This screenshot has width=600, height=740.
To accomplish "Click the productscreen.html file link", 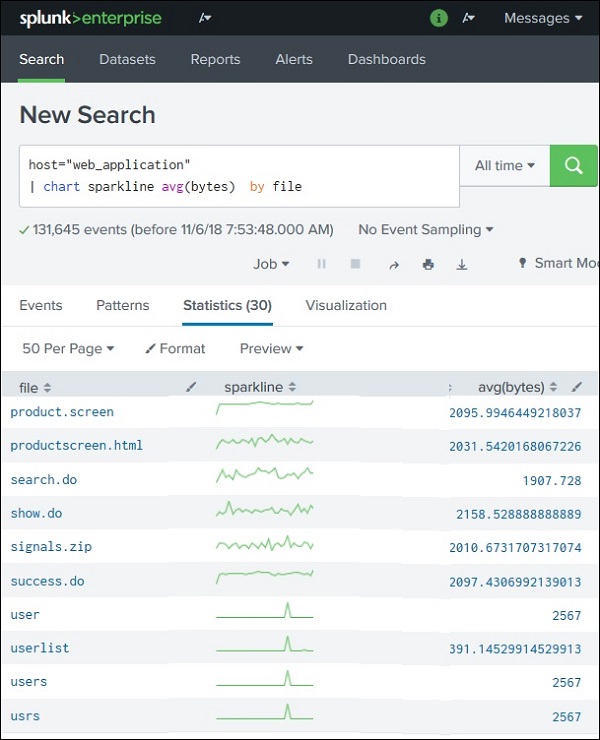I will coord(77,446).
